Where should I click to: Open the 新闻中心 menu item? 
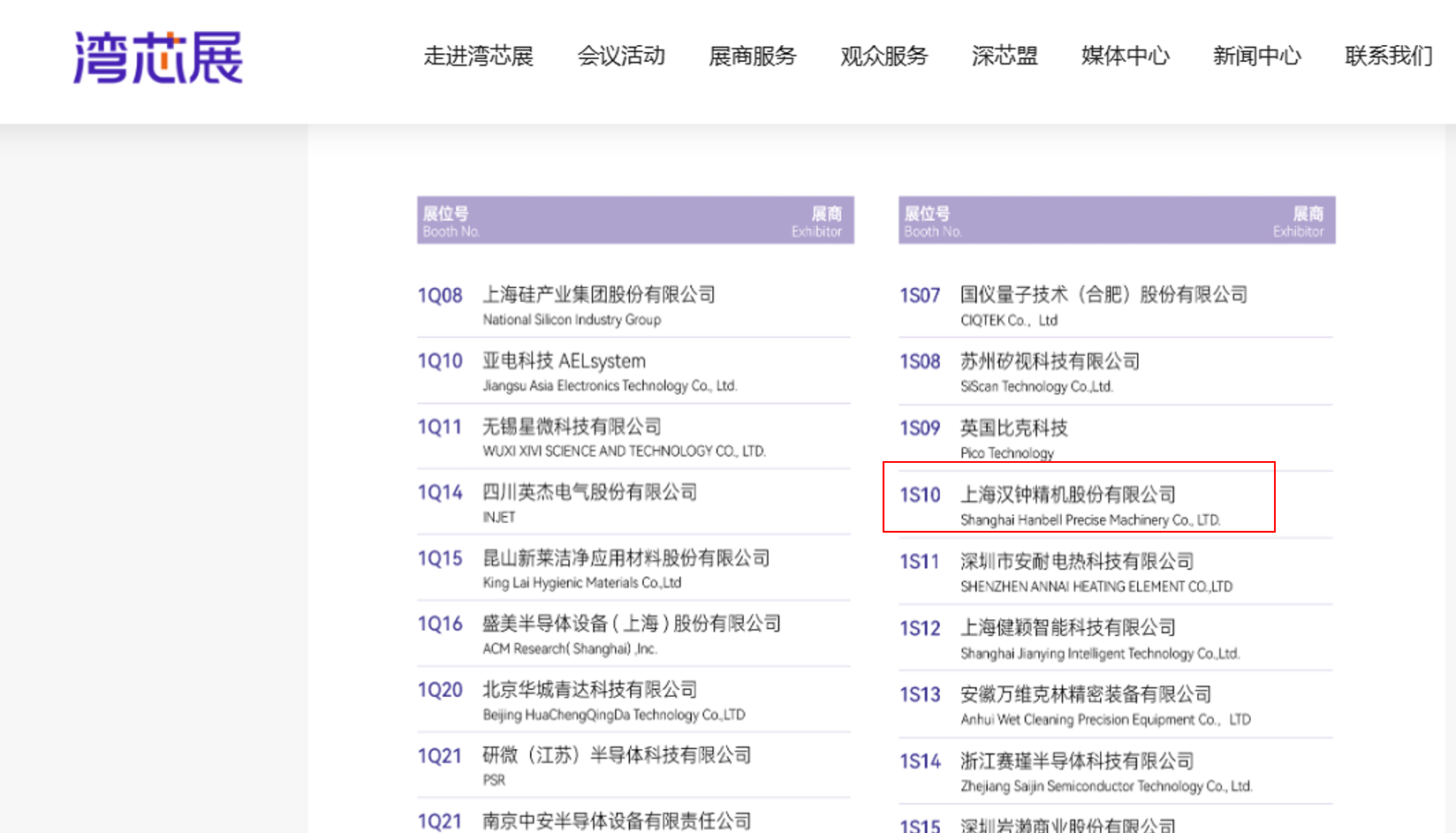click(x=1257, y=57)
